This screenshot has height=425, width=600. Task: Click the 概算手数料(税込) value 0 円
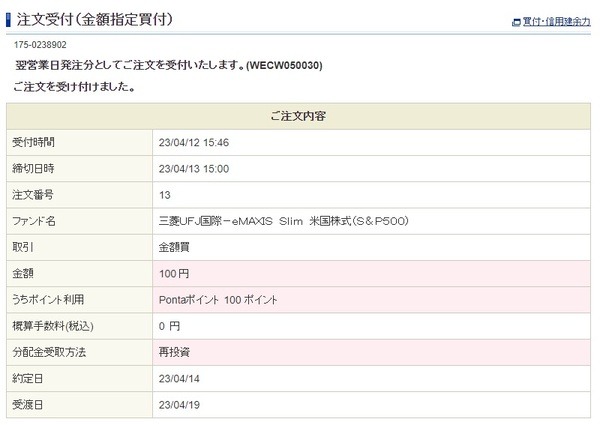(169, 326)
